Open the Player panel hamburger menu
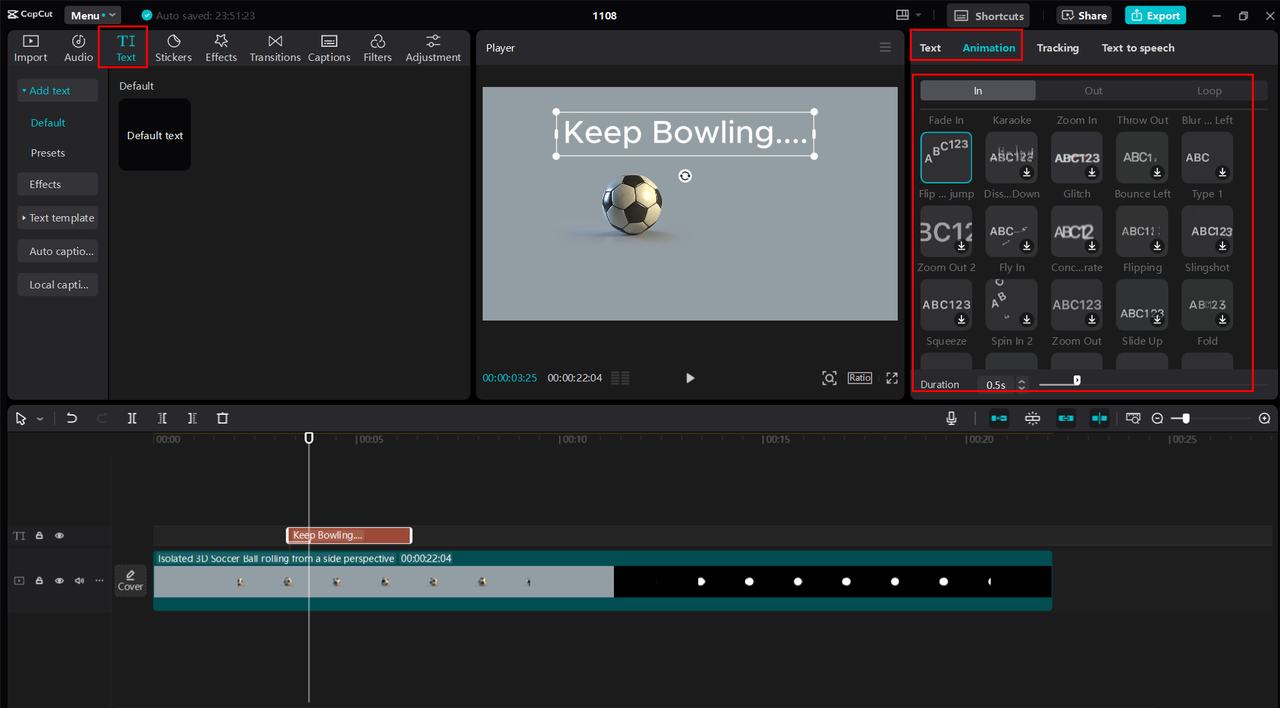Viewport: 1280px width, 708px height. click(885, 48)
